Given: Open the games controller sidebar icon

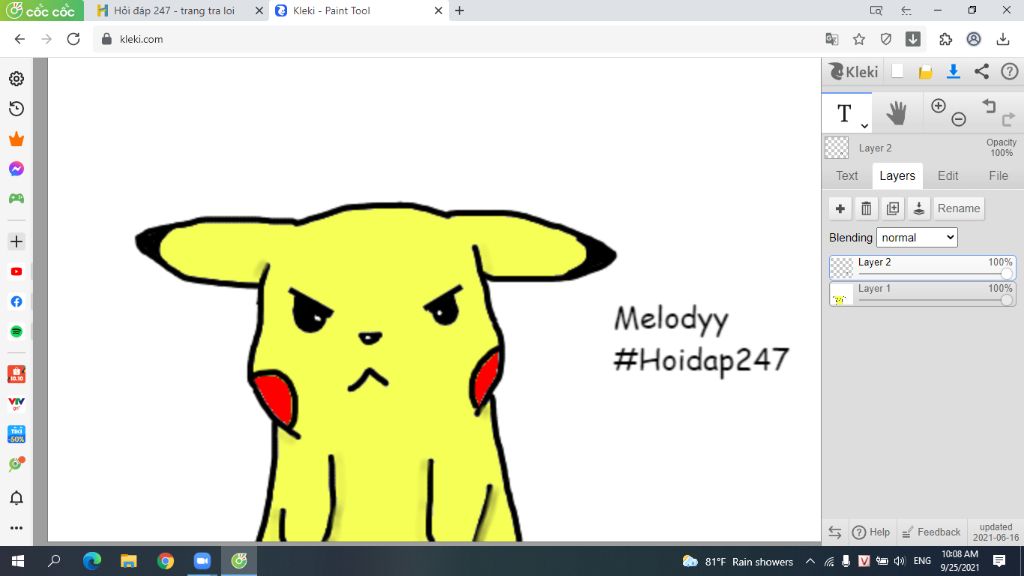Looking at the screenshot, I should 16,199.
